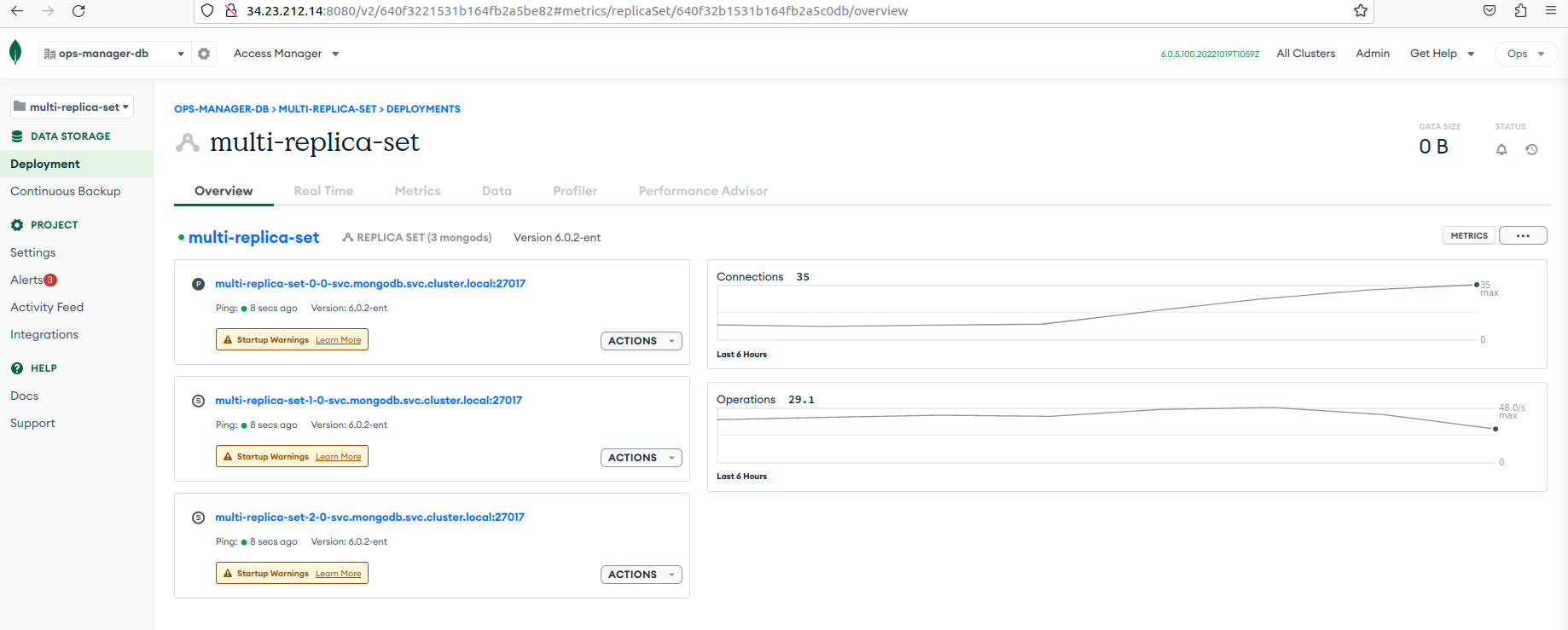Click the Data Storage stack icon

17,136
